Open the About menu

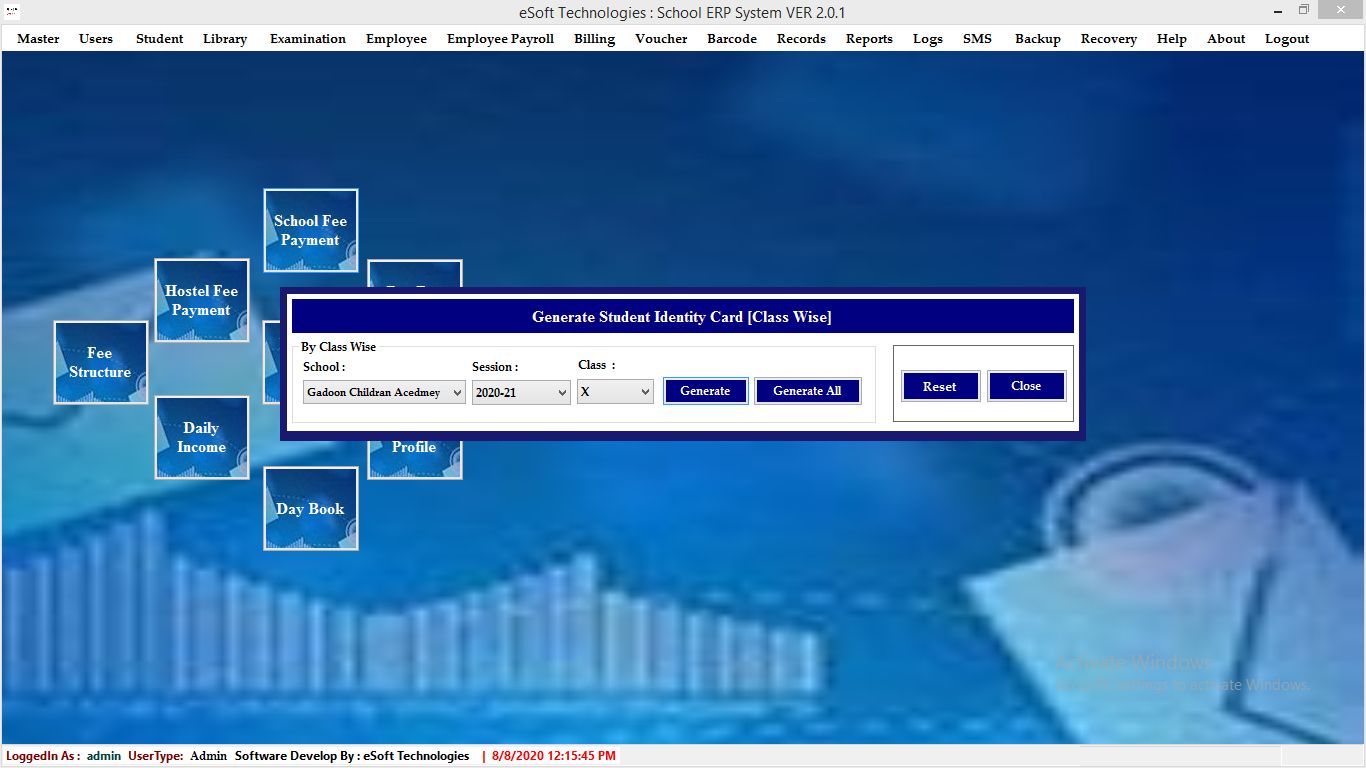coord(1226,39)
